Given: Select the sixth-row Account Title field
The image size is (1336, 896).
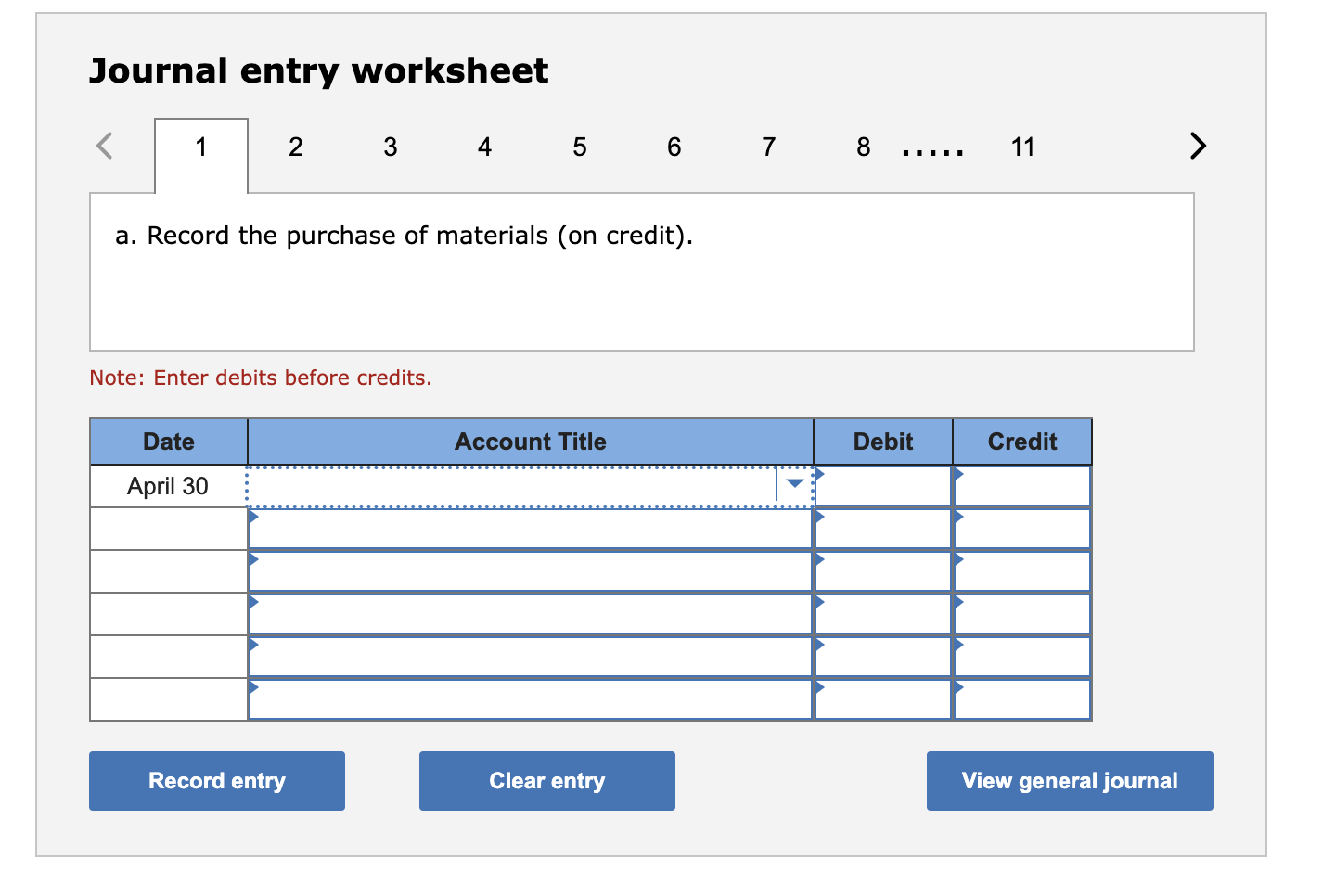Looking at the screenshot, I should tap(530, 699).
